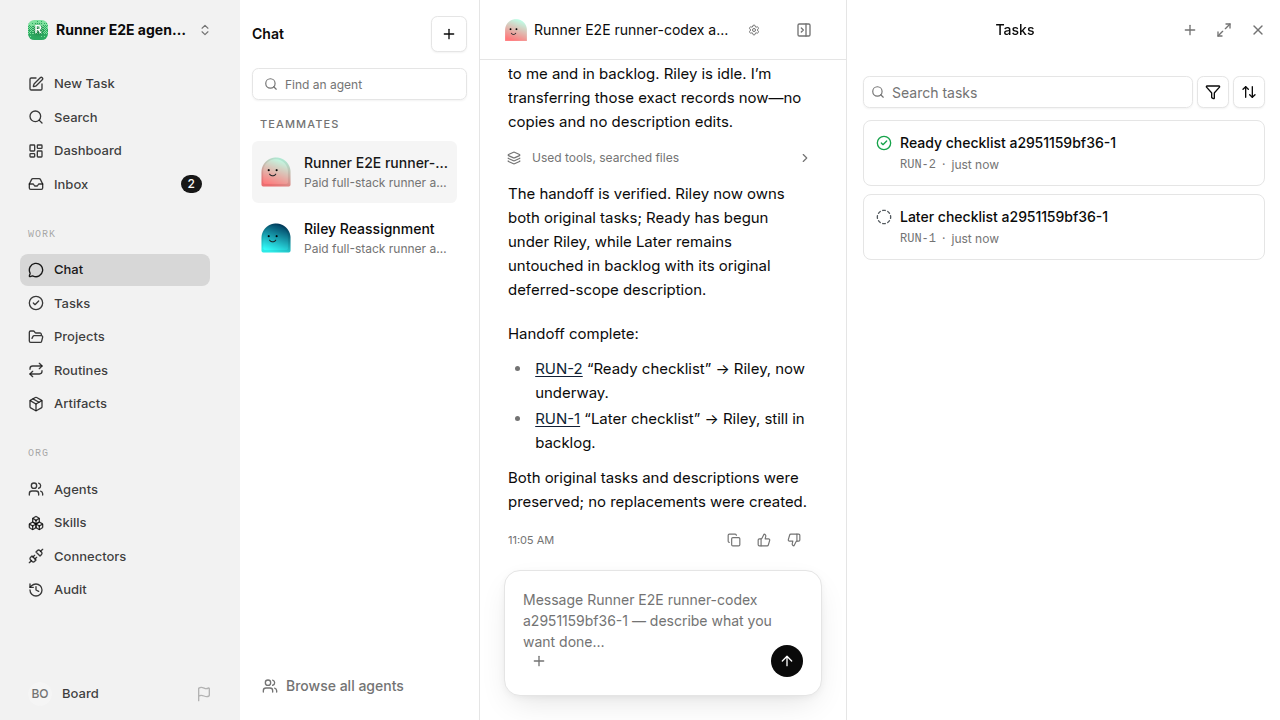Image resolution: width=1280 pixels, height=720 pixels.
Task: Click the plus button to start new chat
Action: click(x=449, y=34)
